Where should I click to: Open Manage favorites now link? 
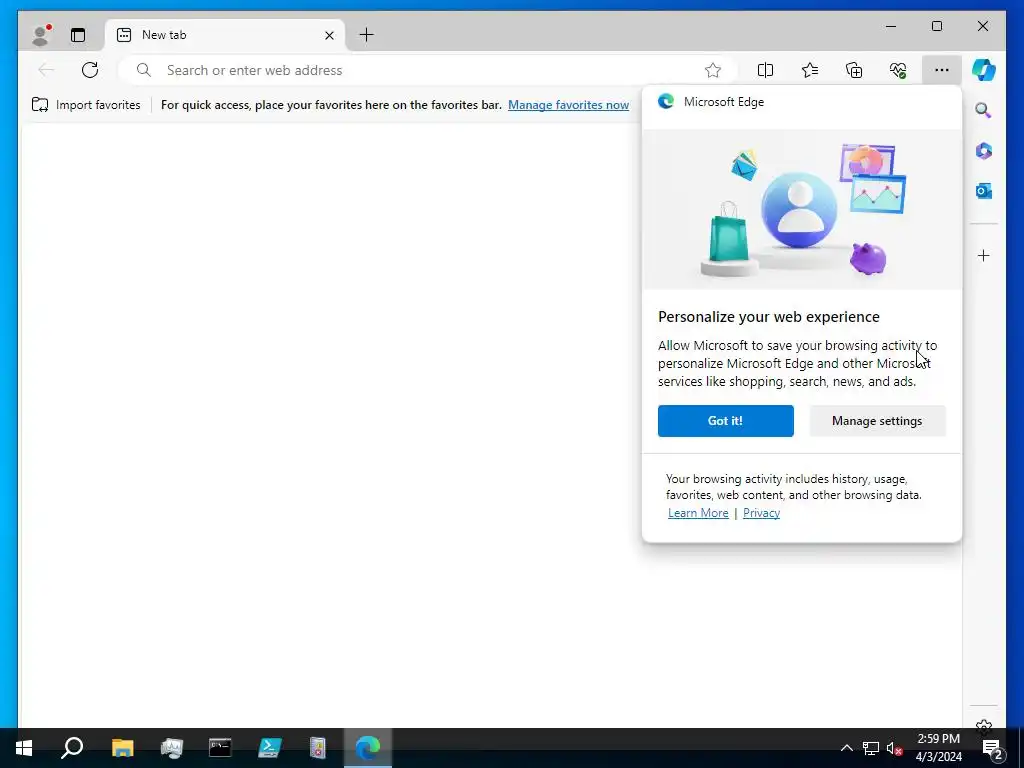[x=568, y=104]
